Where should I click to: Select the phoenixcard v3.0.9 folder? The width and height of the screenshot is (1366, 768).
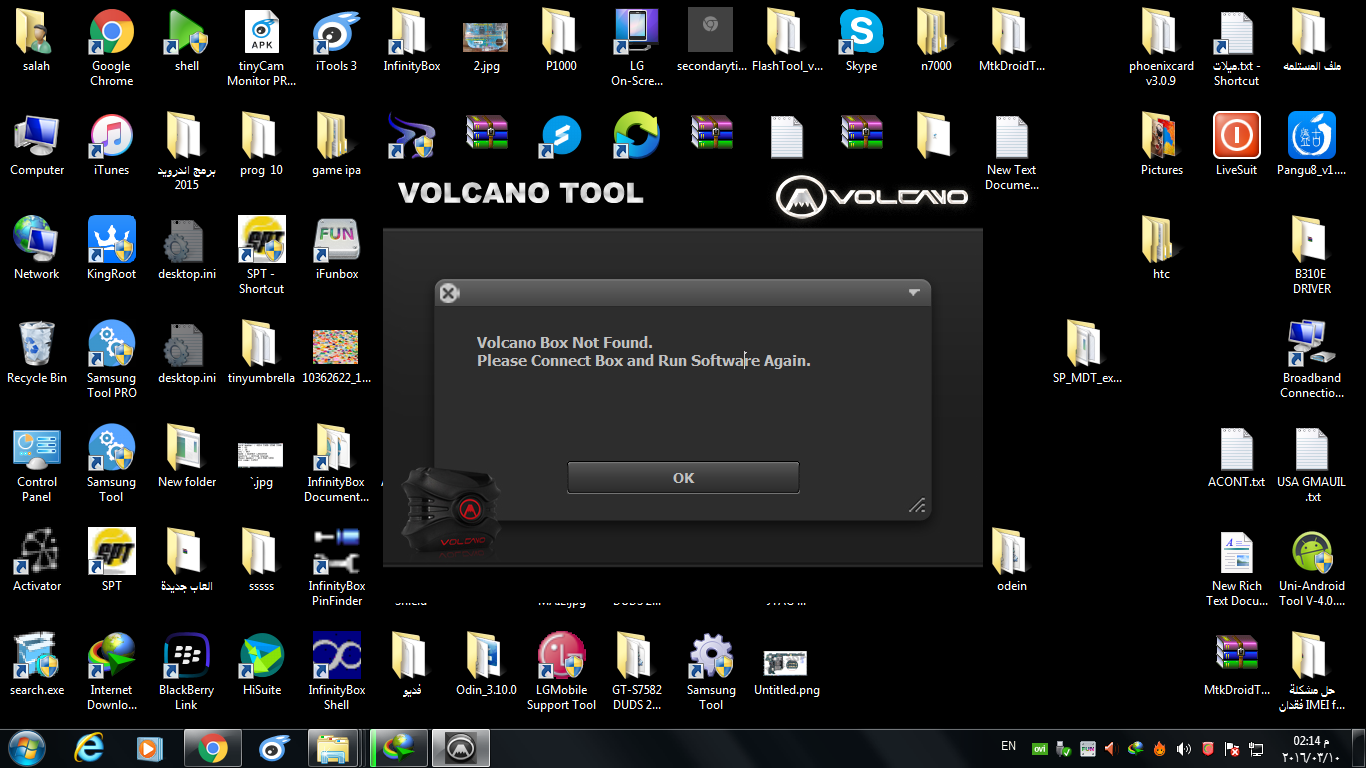(1161, 47)
